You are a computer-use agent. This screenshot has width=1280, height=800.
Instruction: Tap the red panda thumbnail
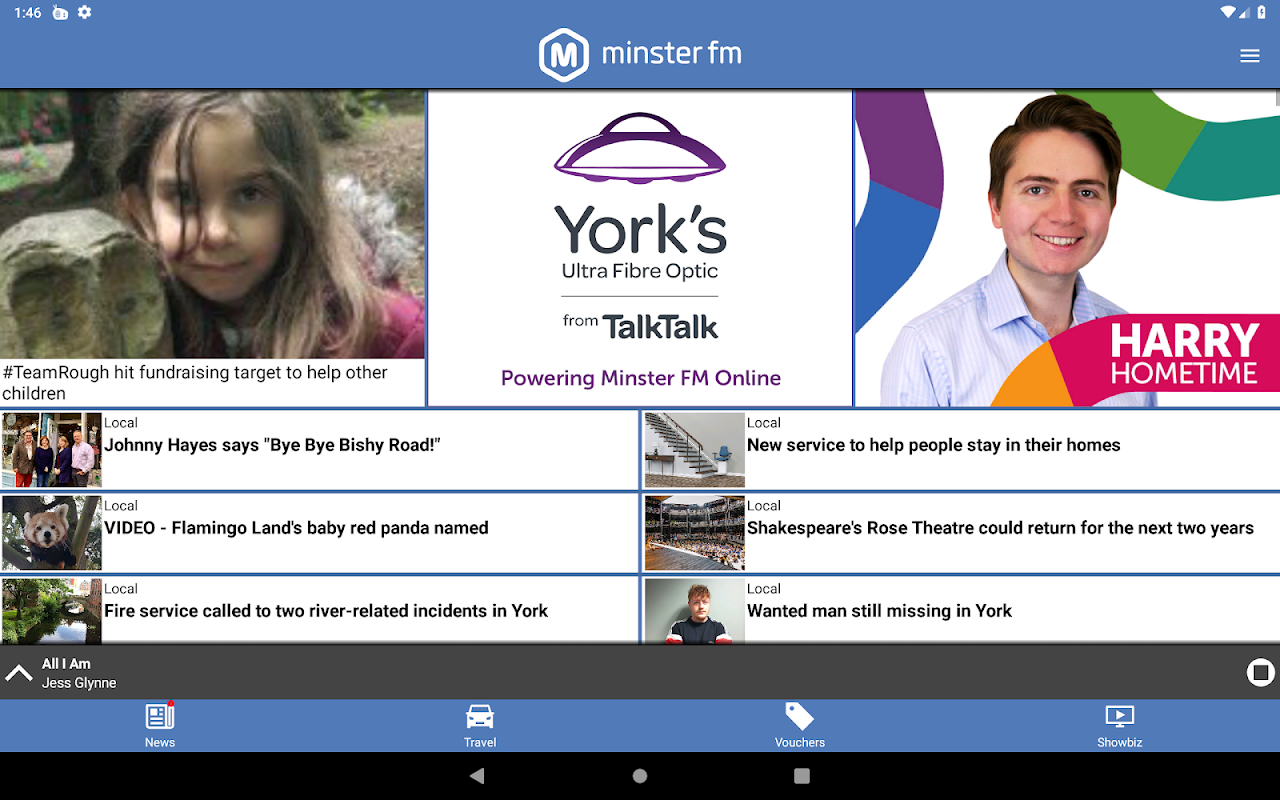(x=52, y=533)
